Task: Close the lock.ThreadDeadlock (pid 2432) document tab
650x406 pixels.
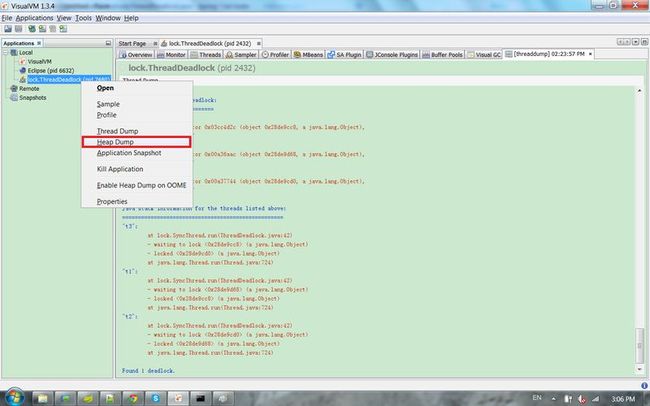Action: click(259, 44)
